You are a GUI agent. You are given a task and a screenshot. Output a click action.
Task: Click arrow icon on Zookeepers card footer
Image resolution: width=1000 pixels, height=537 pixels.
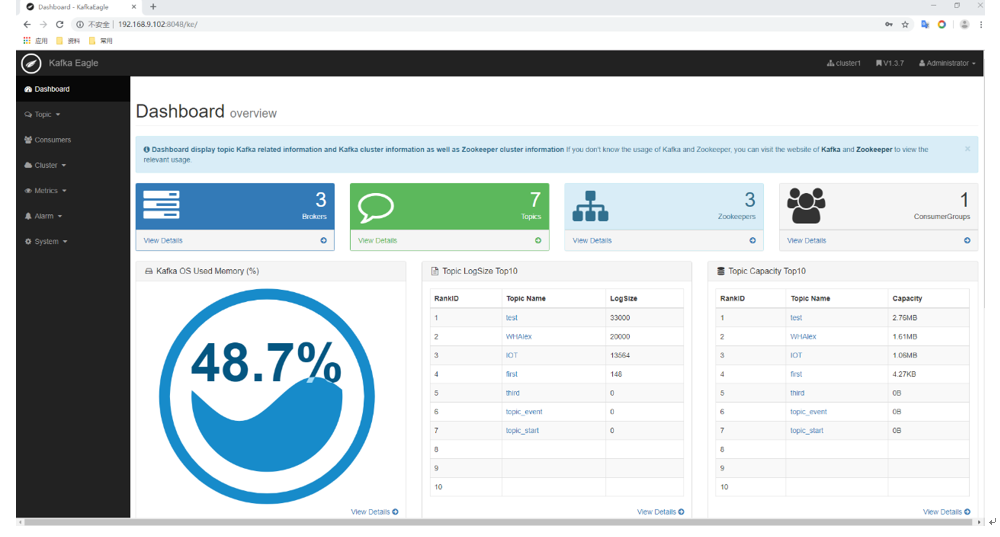[x=753, y=240]
